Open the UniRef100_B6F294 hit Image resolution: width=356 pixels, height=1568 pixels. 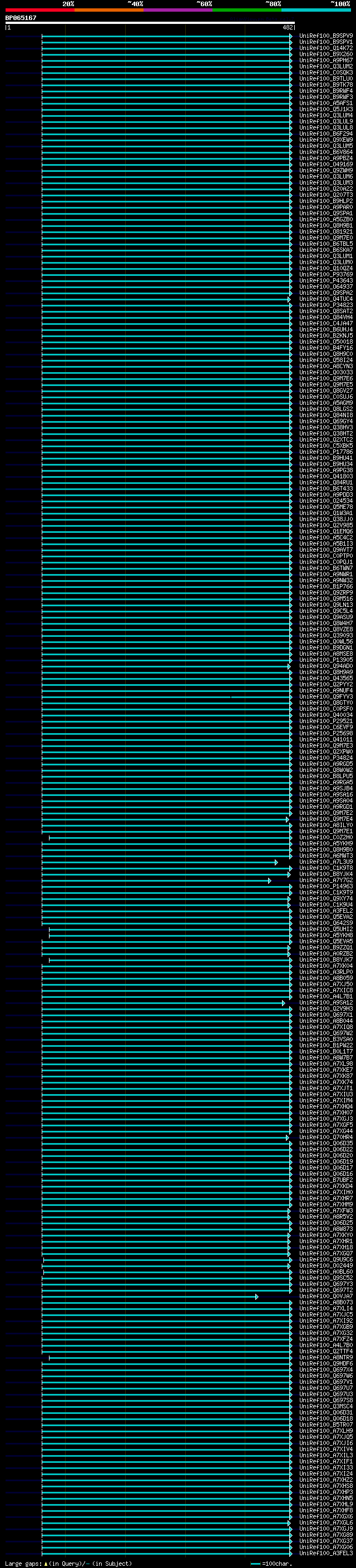click(x=325, y=134)
